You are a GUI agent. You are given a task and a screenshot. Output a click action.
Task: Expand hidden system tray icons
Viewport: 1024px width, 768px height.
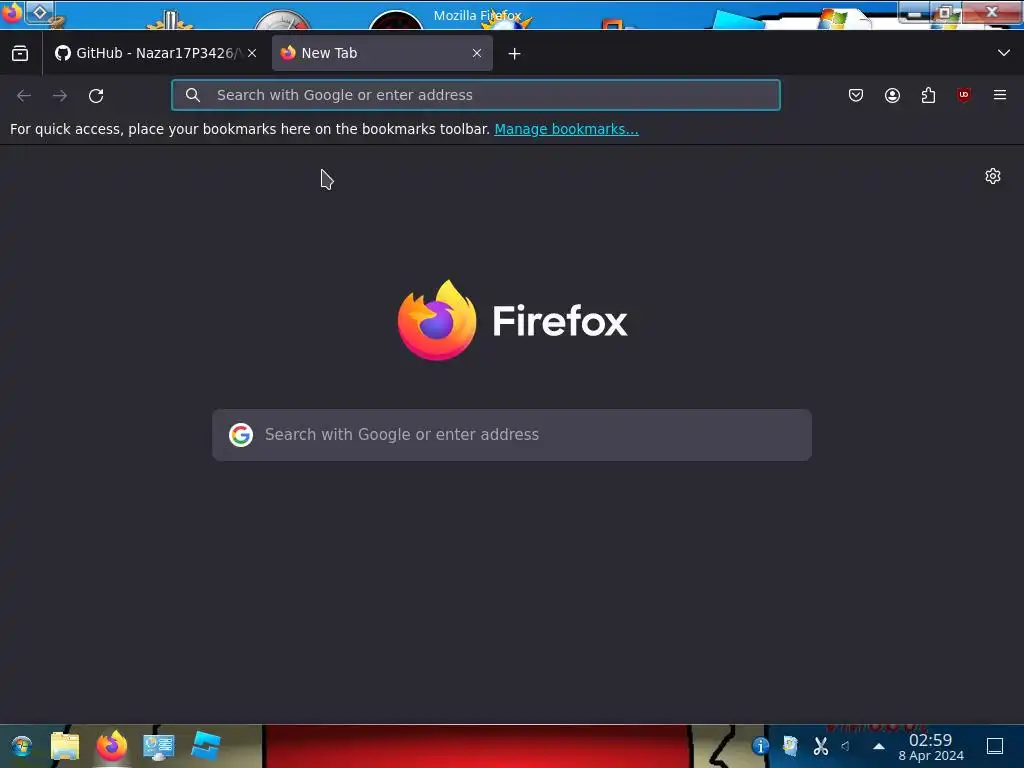(879, 746)
